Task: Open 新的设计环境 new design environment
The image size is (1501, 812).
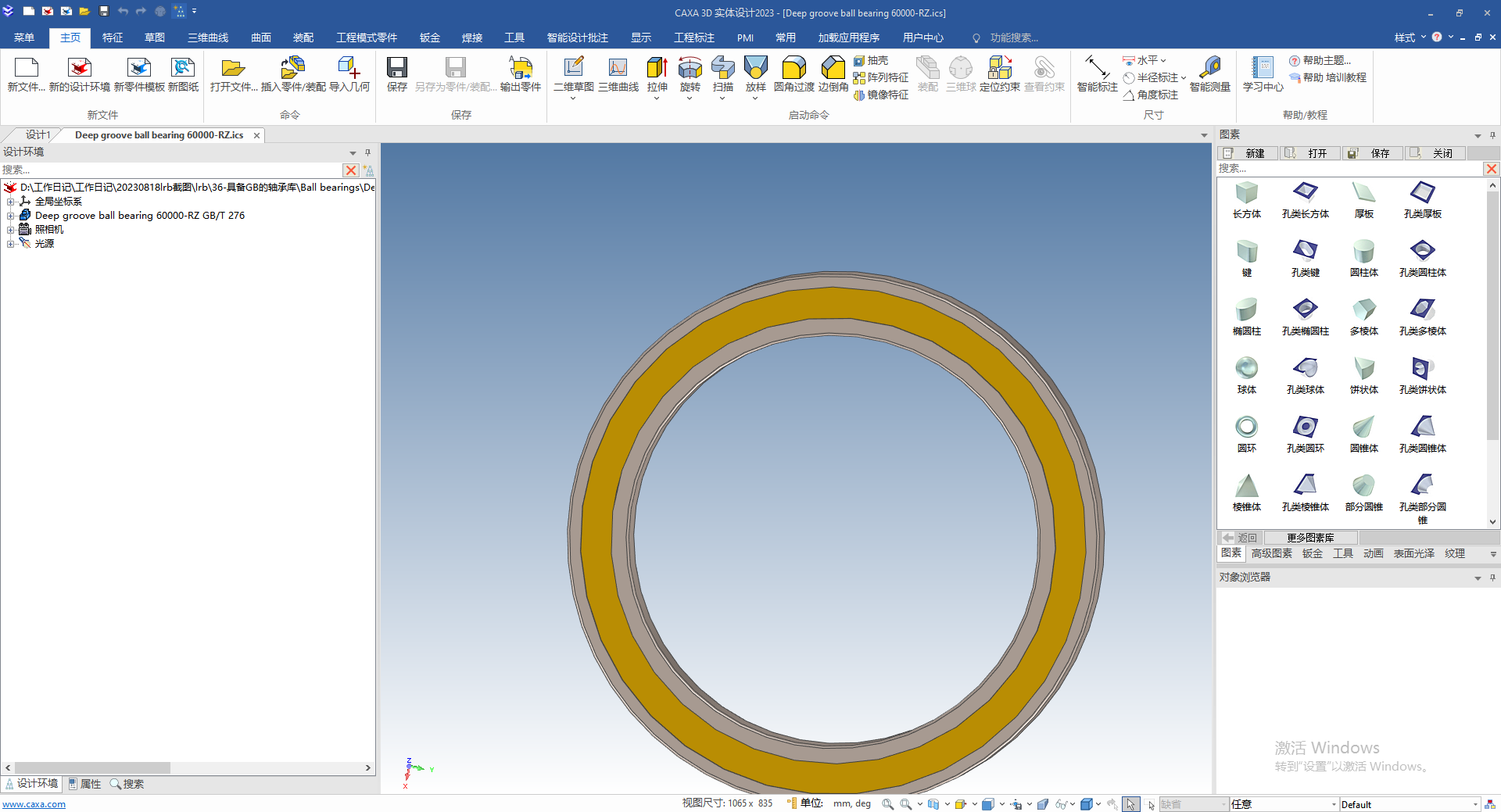Action: [x=79, y=74]
